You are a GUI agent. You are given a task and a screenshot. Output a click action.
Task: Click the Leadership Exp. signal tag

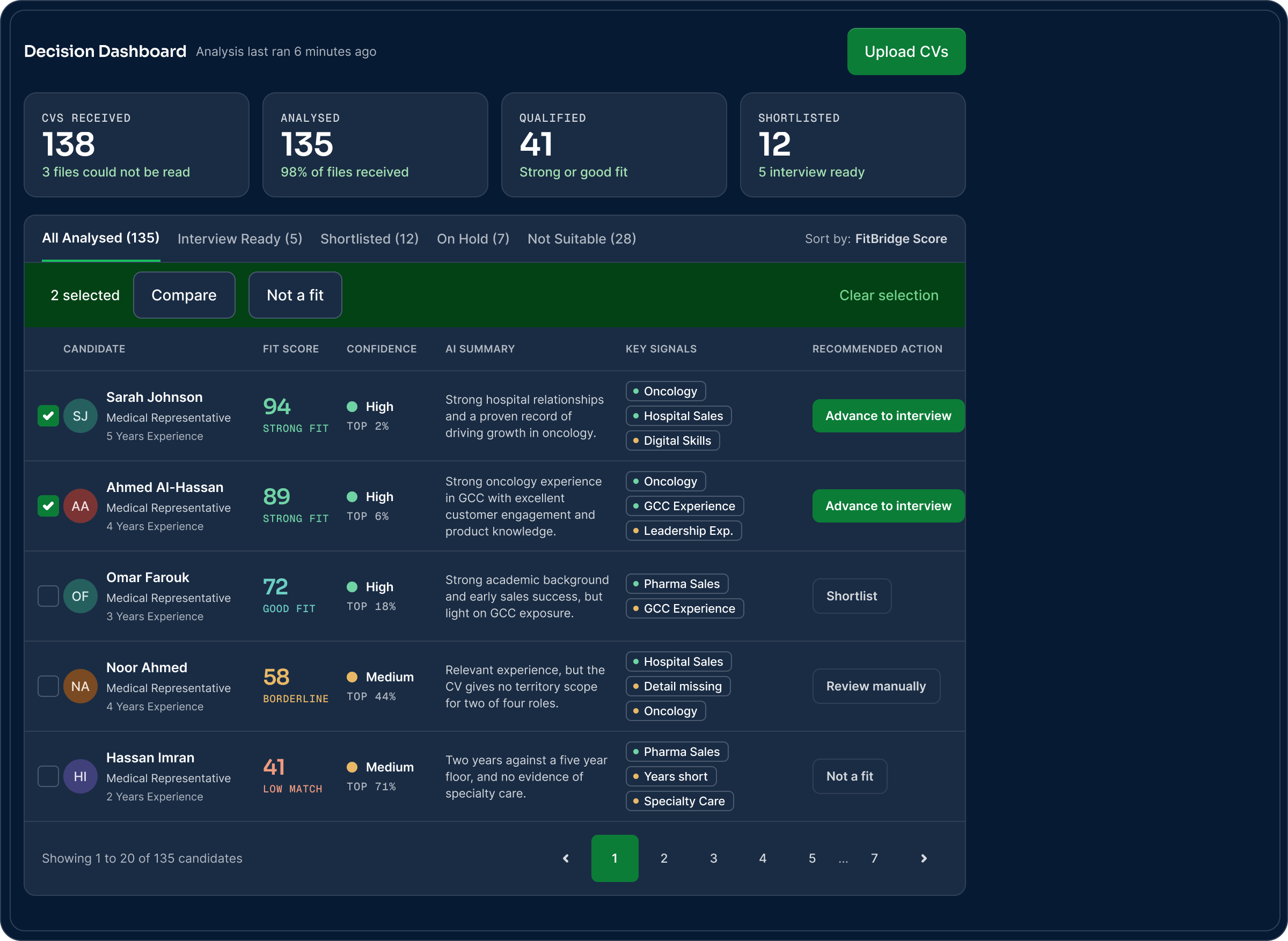tap(684, 530)
